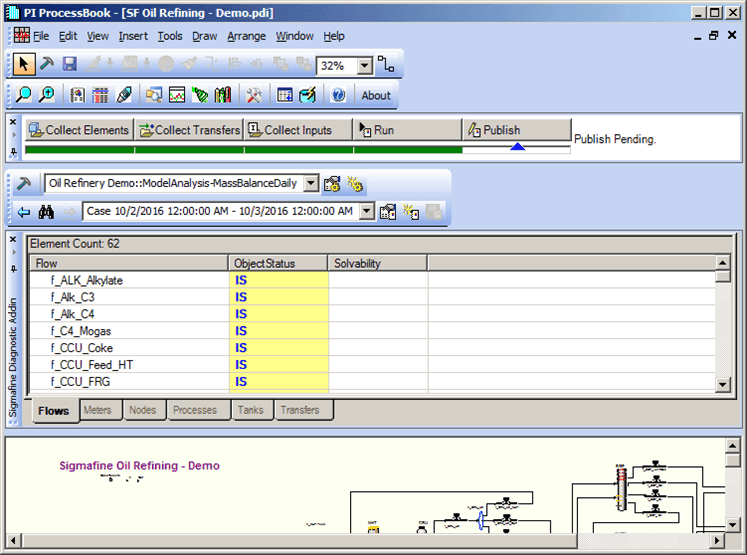Click the Collect Transfers button

(x=190, y=130)
